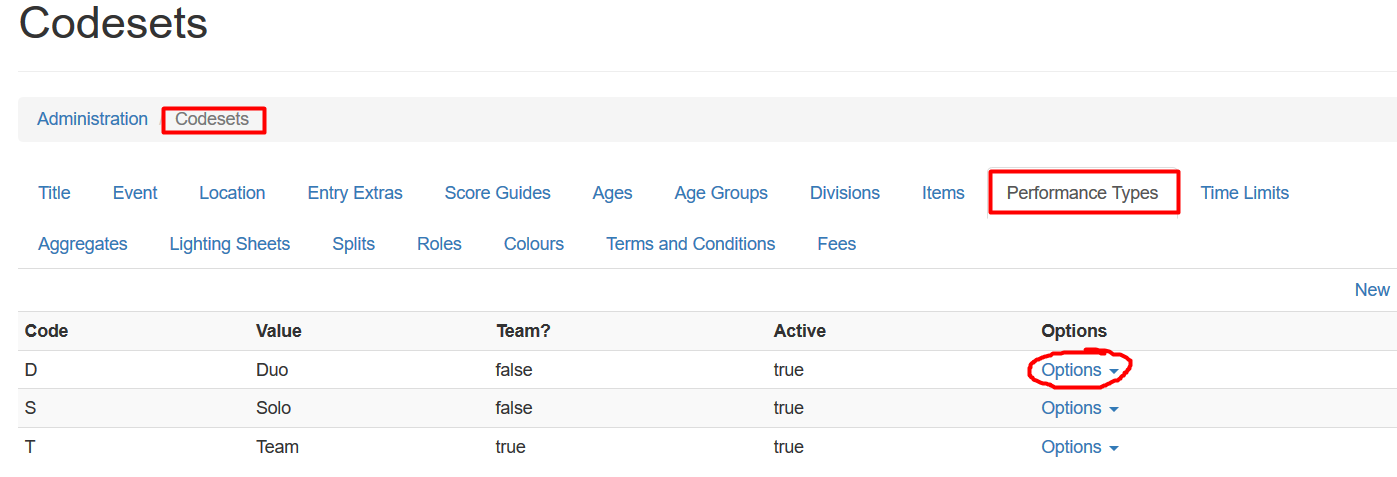Viewport: 1397px width, 477px height.
Task: Open the Options dropdown for Duo row
Action: (x=1079, y=370)
